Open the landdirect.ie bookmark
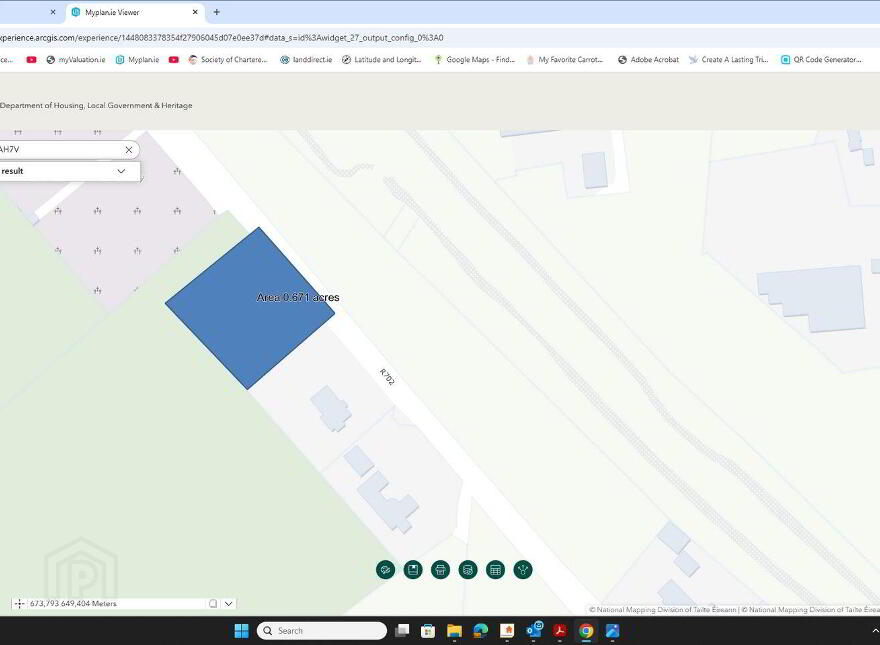 pyautogui.click(x=306, y=60)
